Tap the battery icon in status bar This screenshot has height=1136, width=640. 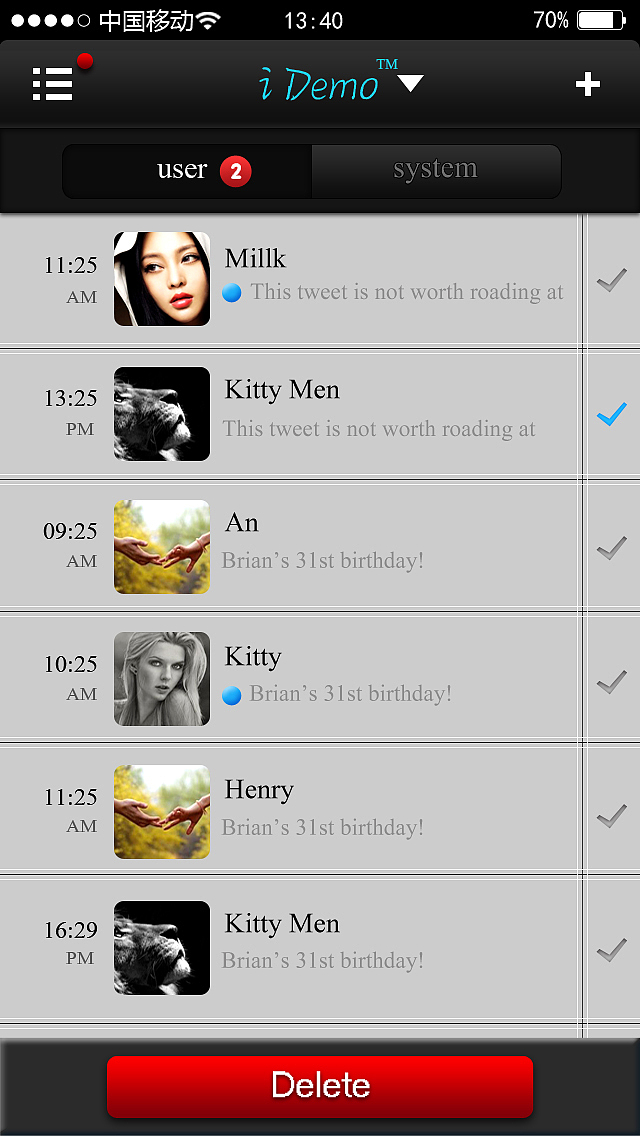pos(602,20)
